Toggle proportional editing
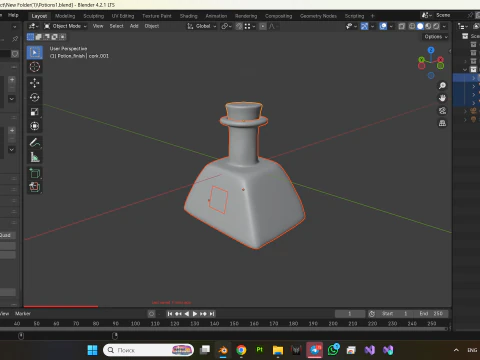Viewport: 480px width, 360px height. click(263, 26)
